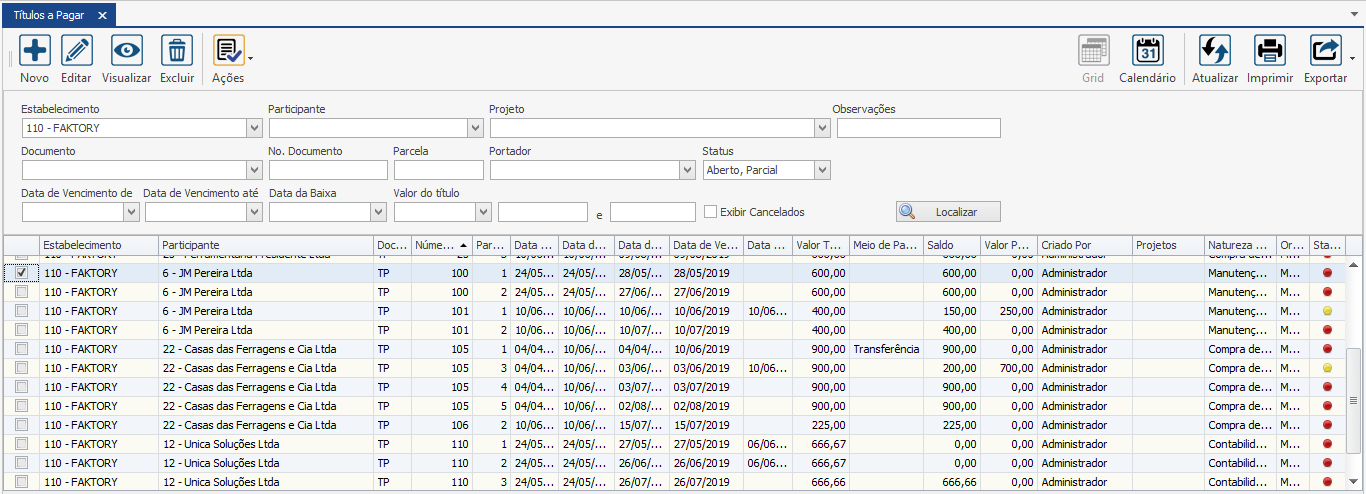
Task: Uncheck the selected JM Pereira row checkbox
Action: [21, 273]
